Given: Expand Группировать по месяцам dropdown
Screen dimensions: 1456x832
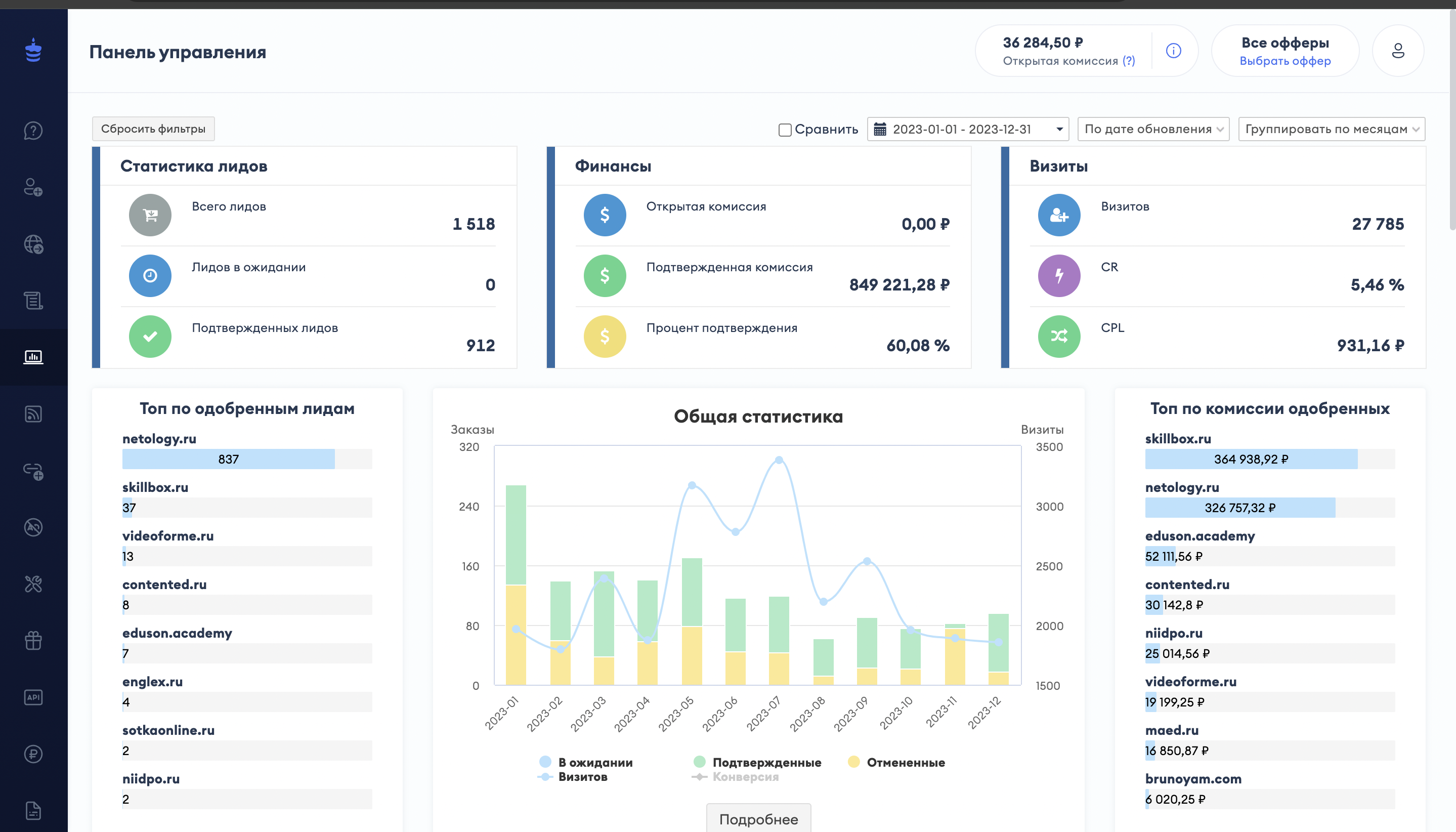Looking at the screenshot, I should click(1331, 129).
